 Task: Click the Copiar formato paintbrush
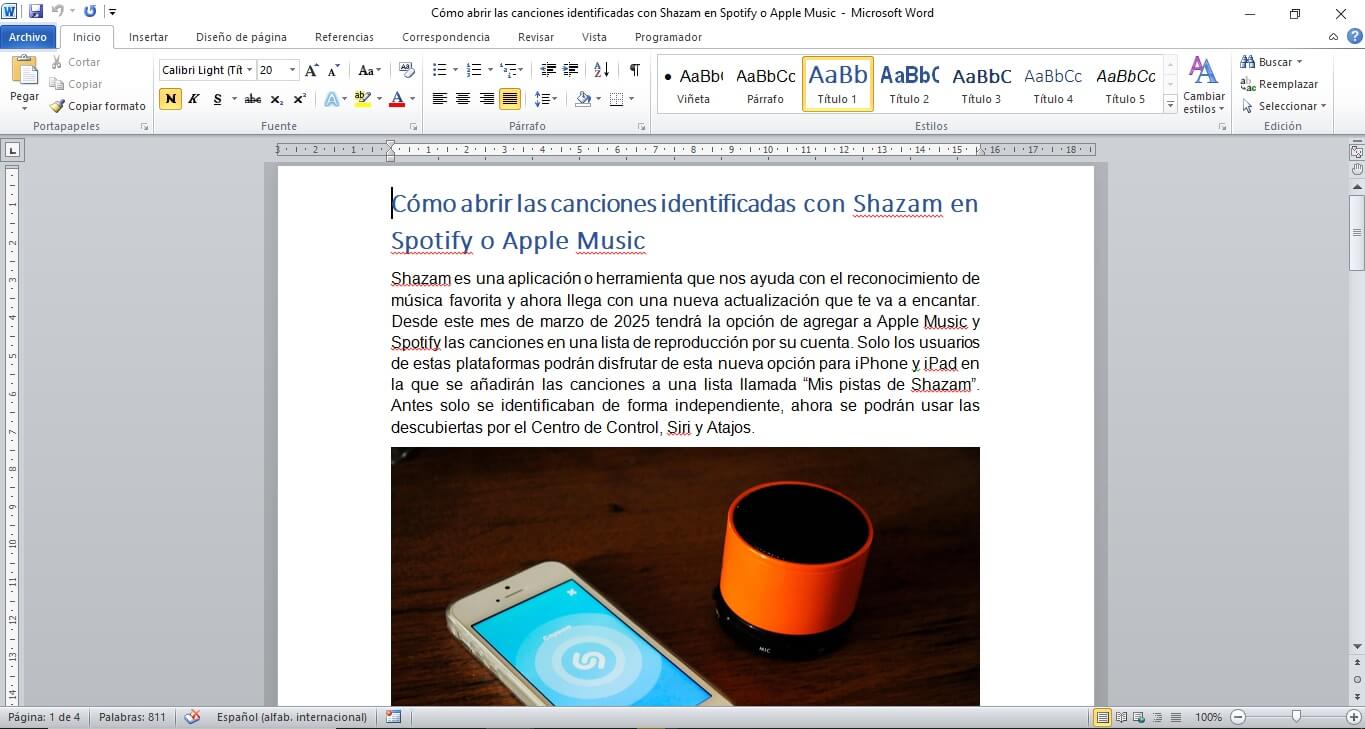[98, 106]
